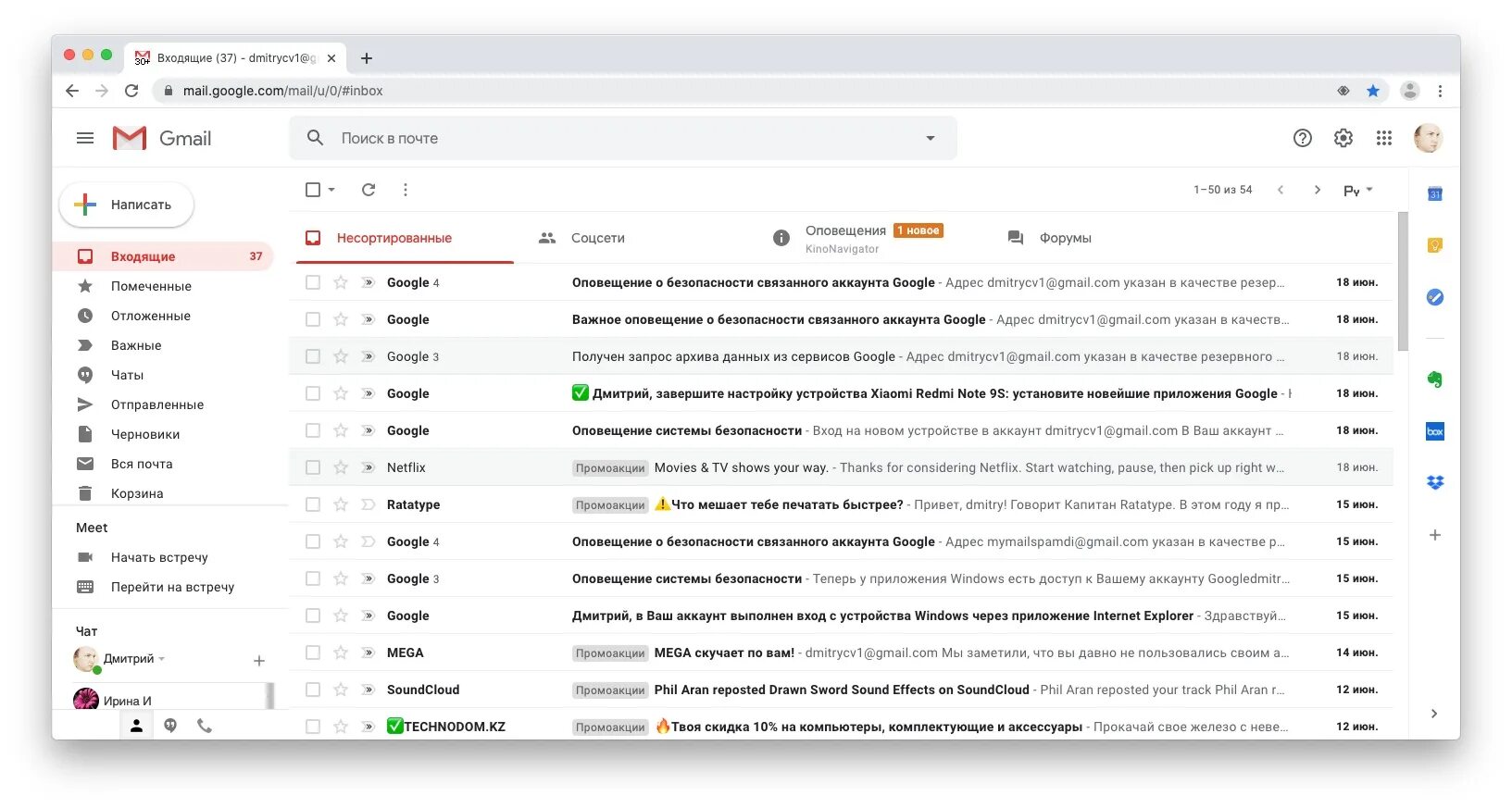The image size is (1512, 808).
Task: Check the Ratatype email checkbox
Action: [x=313, y=504]
